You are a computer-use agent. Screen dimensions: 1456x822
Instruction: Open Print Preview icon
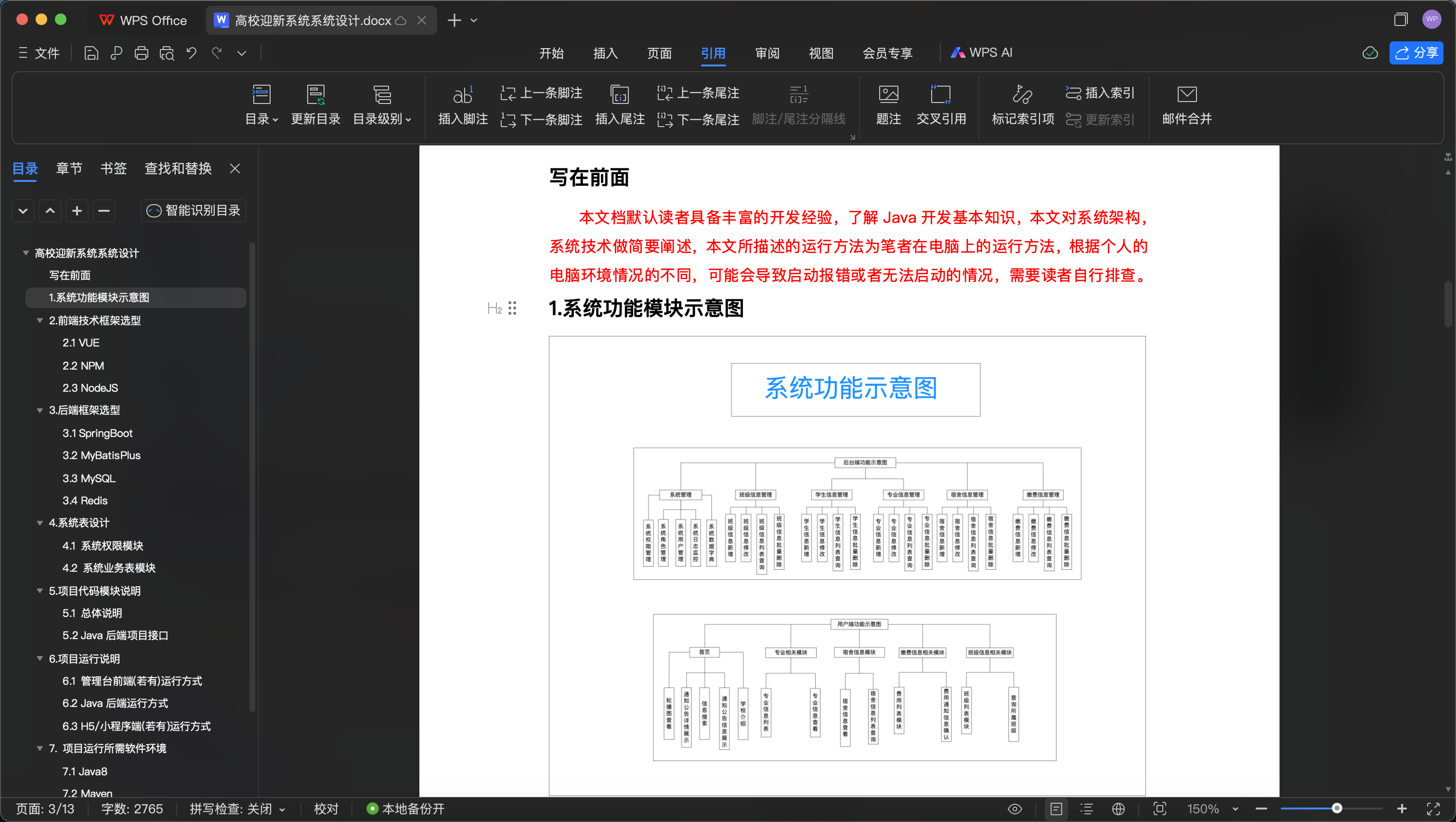click(x=167, y=53)
